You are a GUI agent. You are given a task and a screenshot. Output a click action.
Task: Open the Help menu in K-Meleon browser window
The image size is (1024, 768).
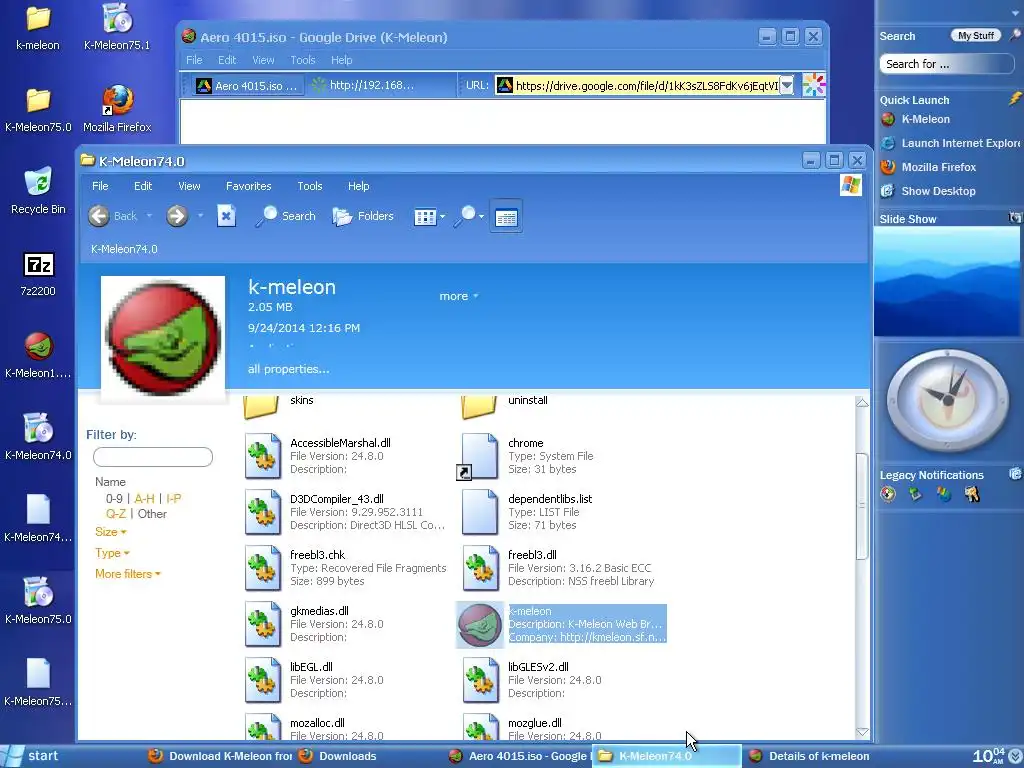click(342, 60)
